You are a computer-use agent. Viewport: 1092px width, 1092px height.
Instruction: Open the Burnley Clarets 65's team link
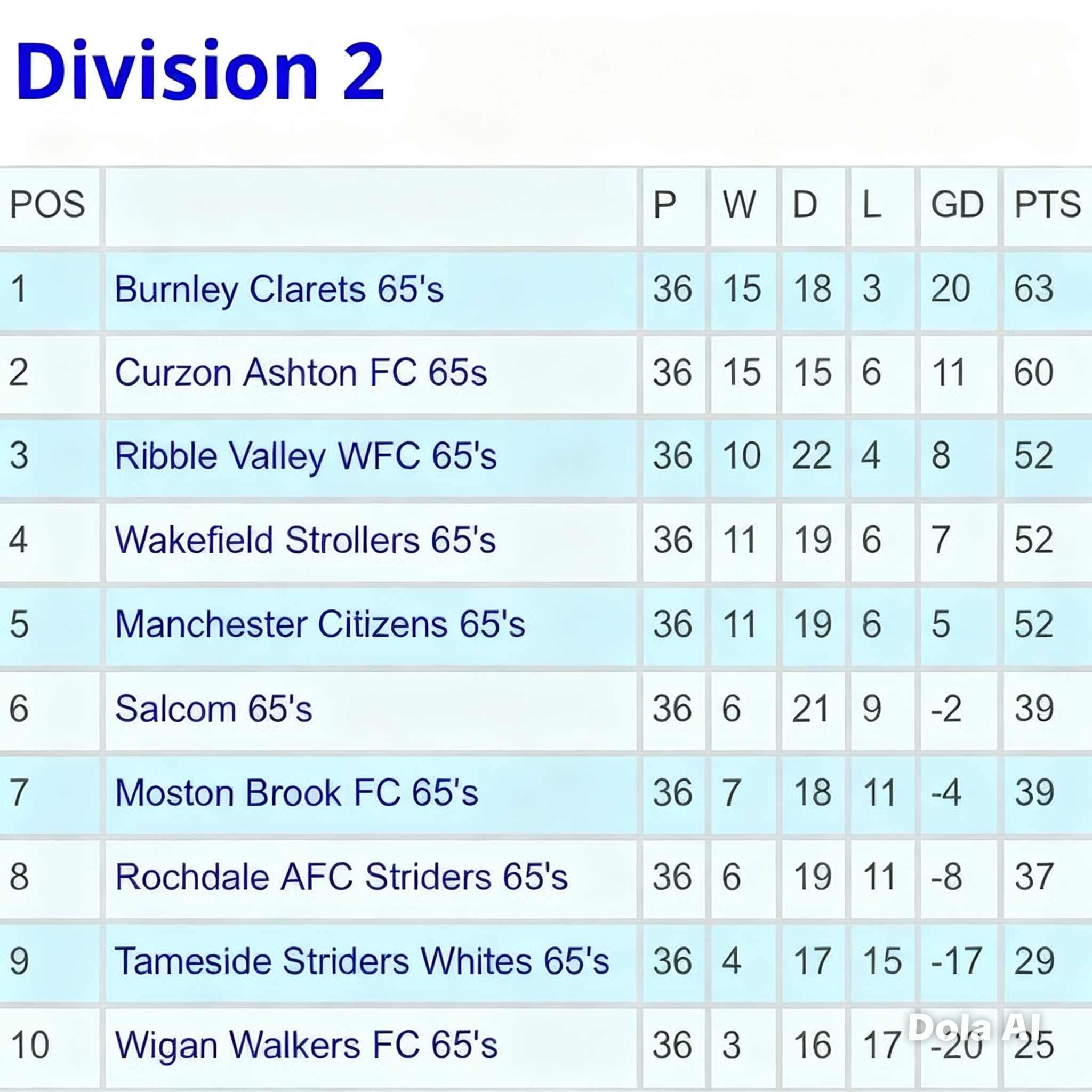click(x=279, y=290)
